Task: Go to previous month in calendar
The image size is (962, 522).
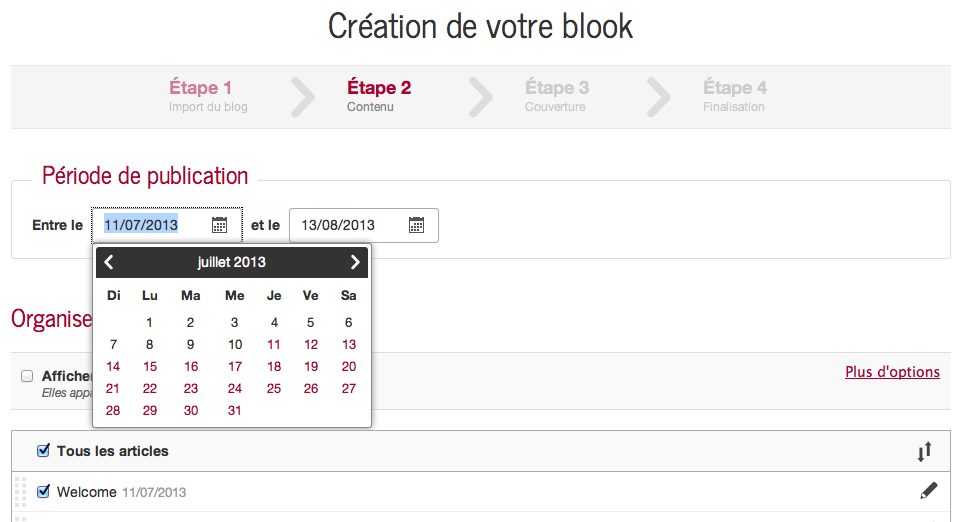Action: pos(109,262)
